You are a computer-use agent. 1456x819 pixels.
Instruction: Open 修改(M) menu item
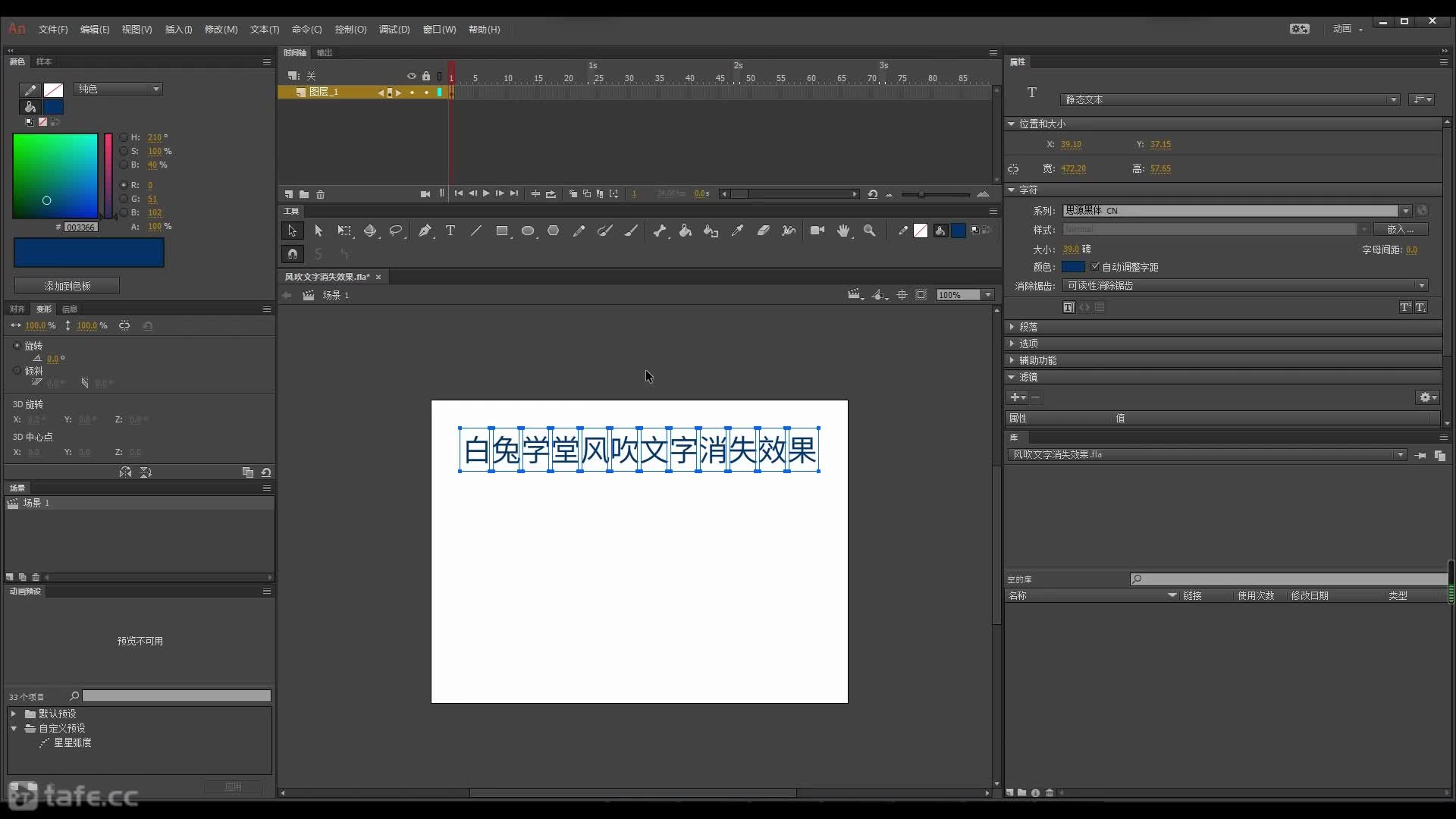(x=219, y=29)
